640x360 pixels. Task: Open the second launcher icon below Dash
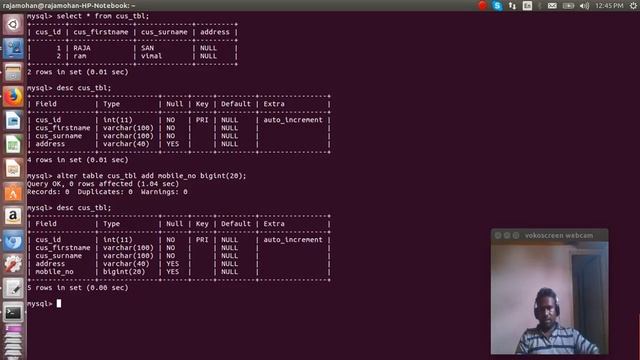click(x=13, y=49)
